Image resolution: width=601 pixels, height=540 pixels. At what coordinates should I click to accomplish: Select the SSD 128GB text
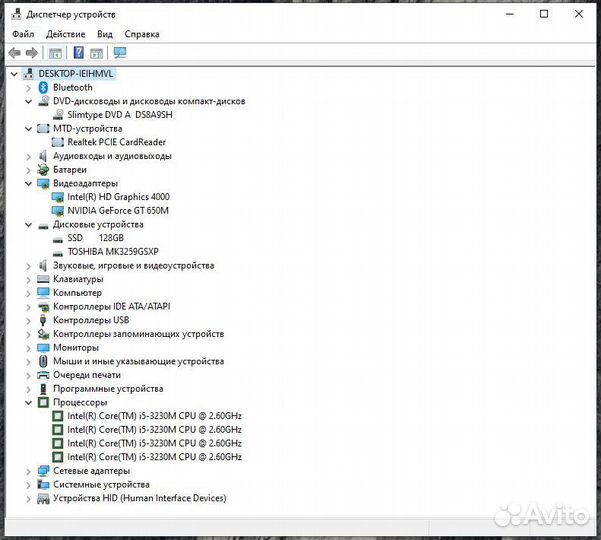tap(95, 238)
